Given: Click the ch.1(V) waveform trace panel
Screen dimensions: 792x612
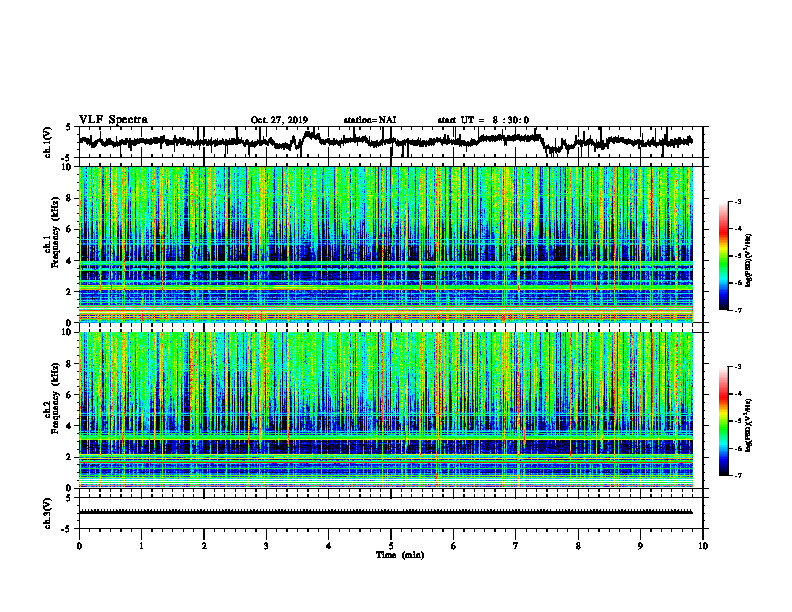Looking at the screenshot, I should (391, 142).
